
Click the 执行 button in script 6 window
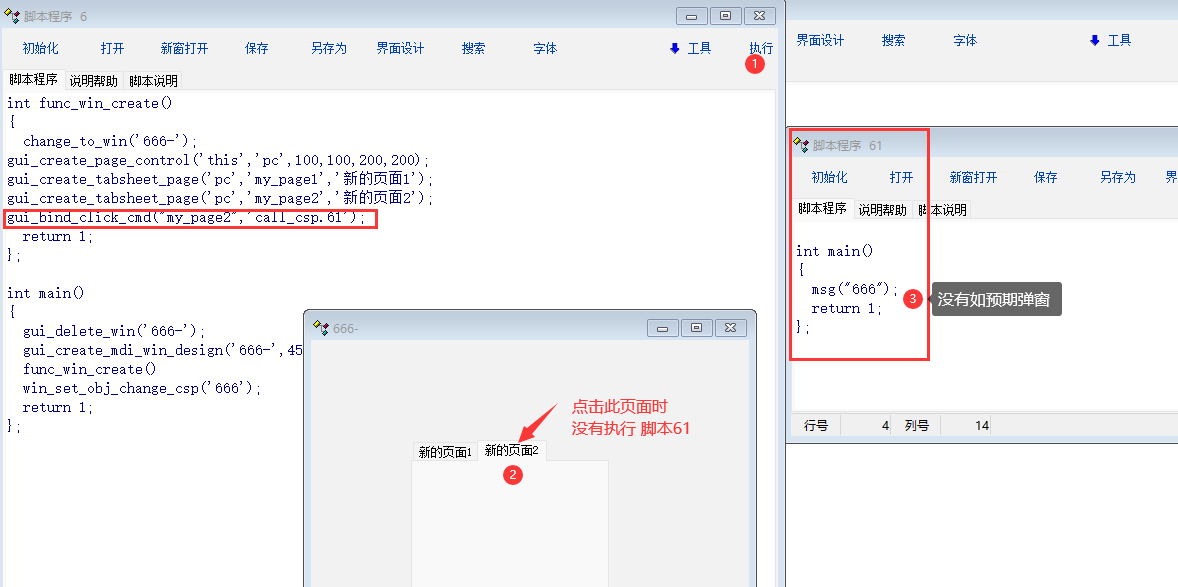pos(760,48)
